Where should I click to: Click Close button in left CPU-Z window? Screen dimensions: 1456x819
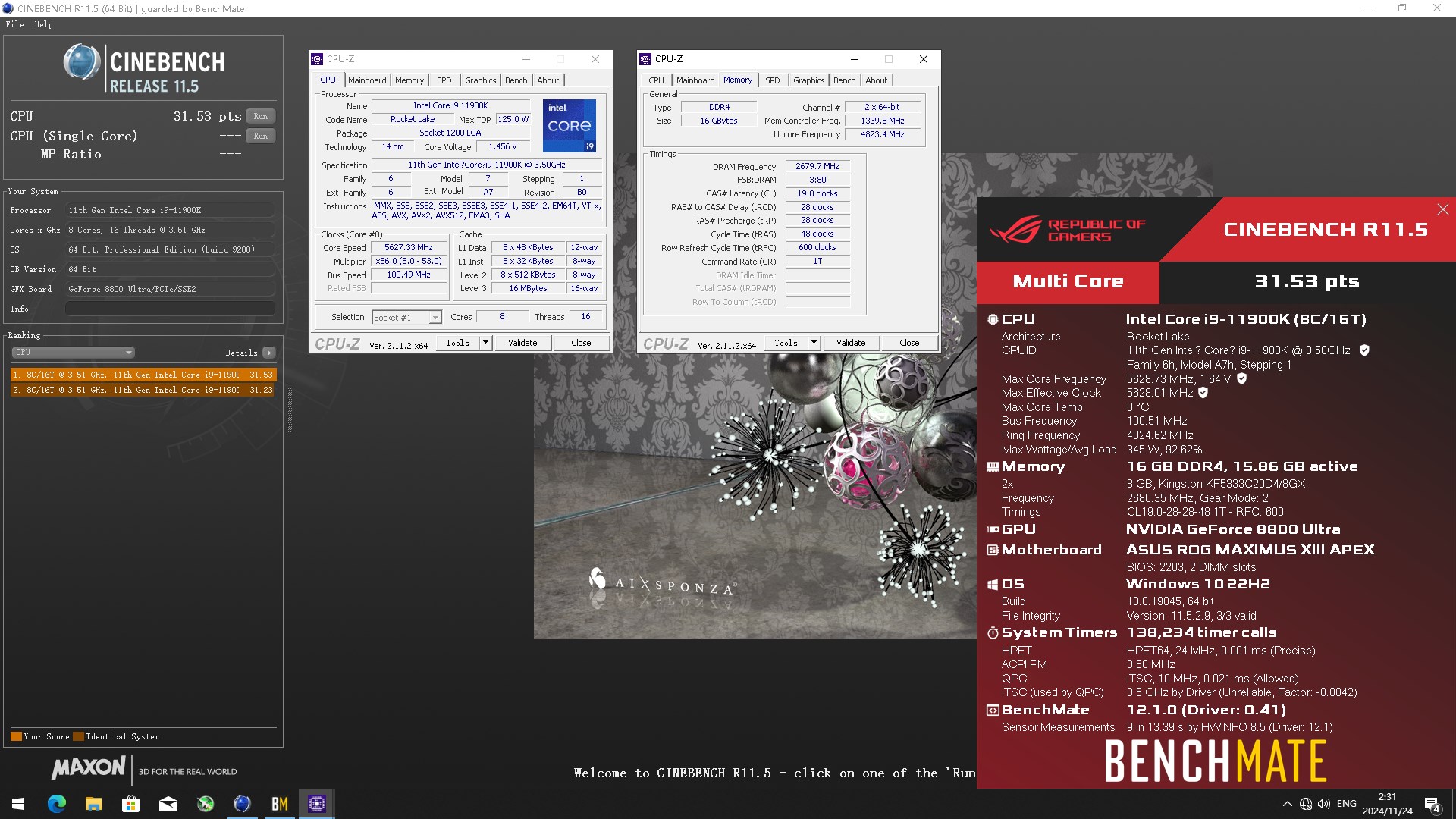tap(581, 343)
